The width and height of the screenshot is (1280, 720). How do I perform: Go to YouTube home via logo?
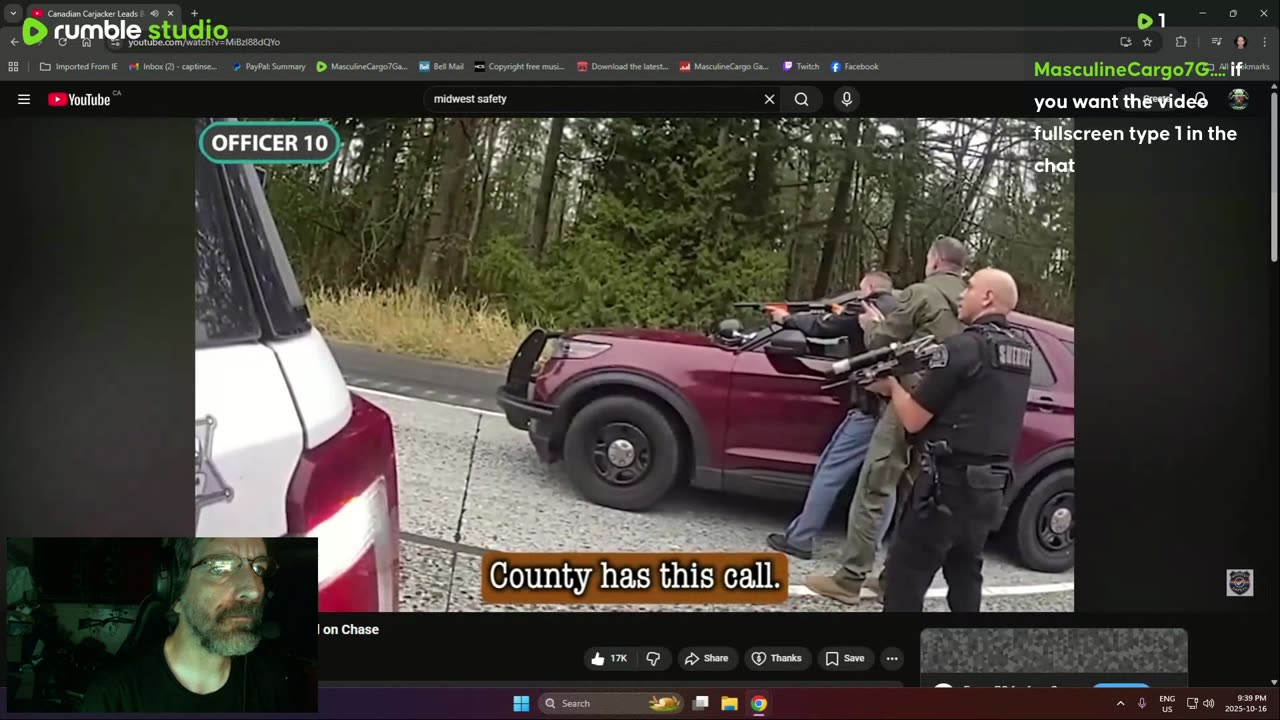[x=79, y=99]
